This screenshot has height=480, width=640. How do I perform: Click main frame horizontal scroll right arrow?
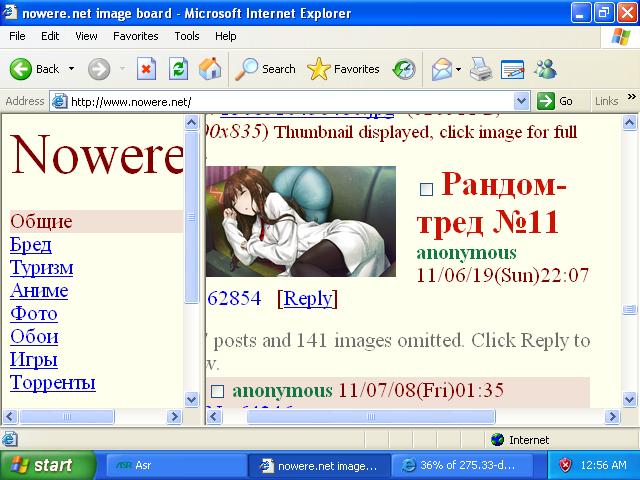tap(612, 417)
